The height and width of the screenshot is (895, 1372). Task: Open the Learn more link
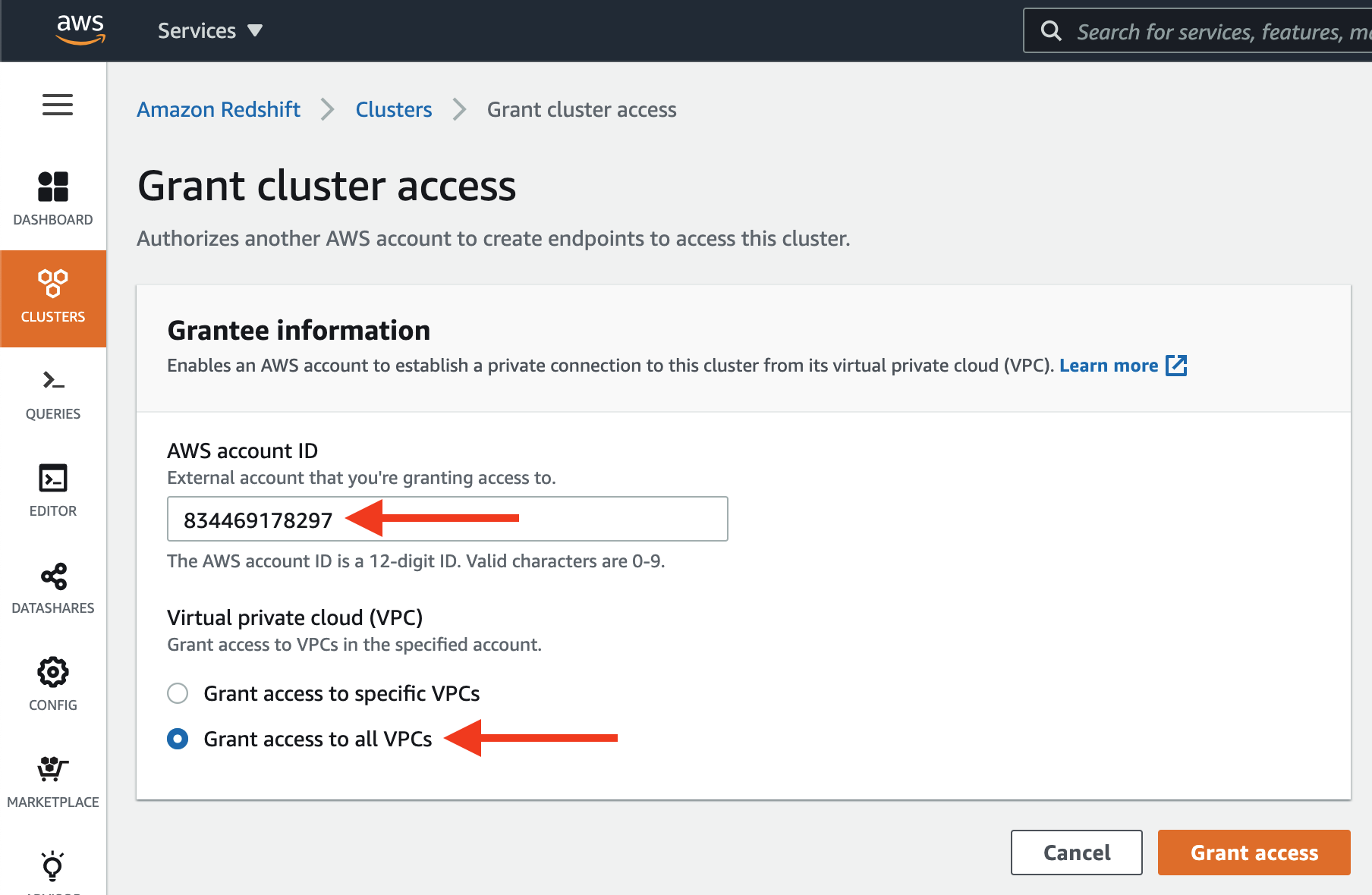click(x=1109, y=366)
